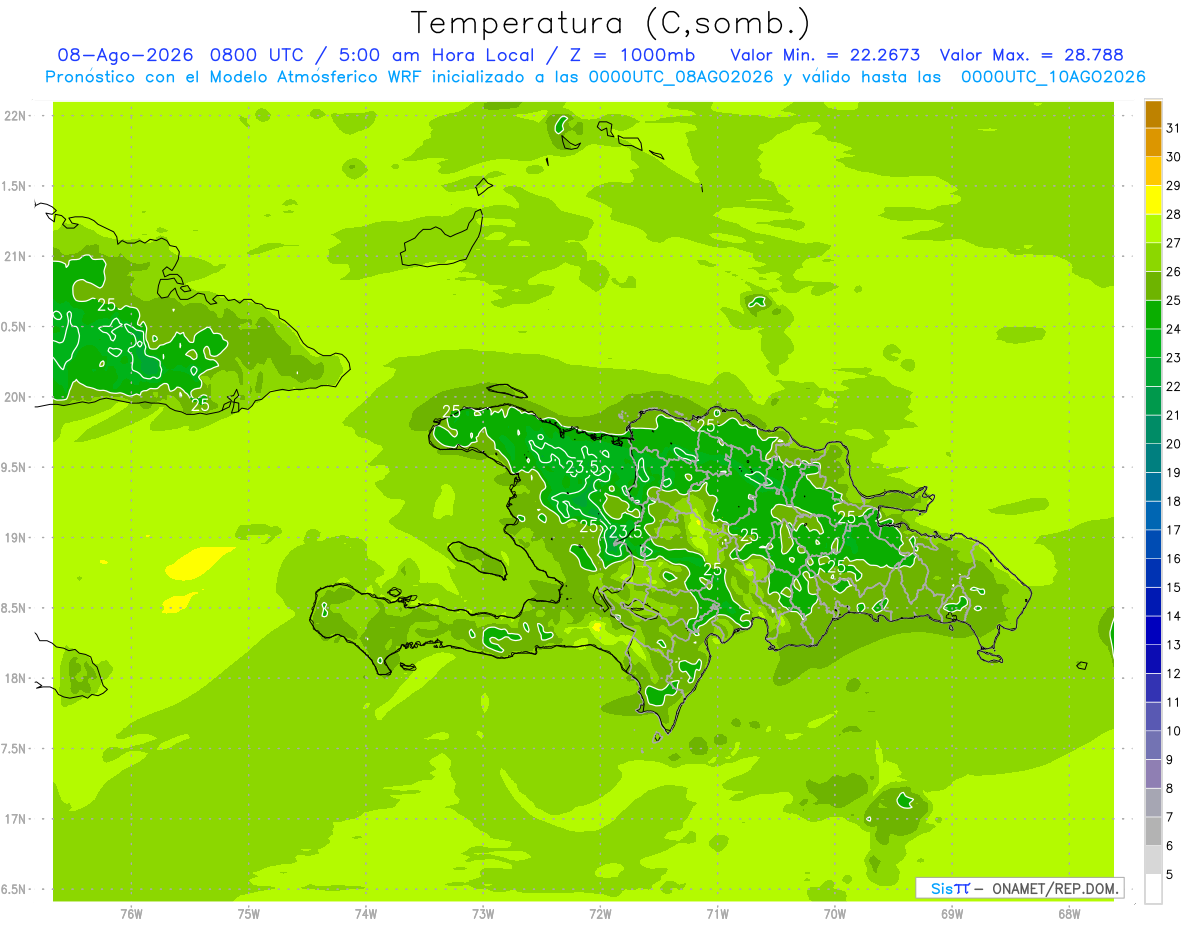
Task: Click the '69W' longitude axis label
Action: click(x=952, y=913)
